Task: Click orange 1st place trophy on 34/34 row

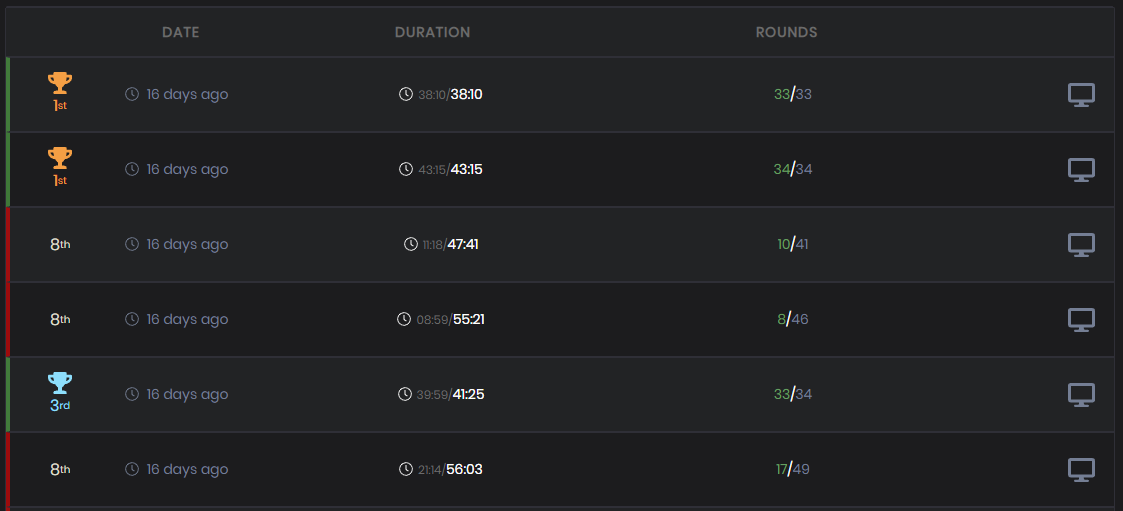Action: click(60, 158)
